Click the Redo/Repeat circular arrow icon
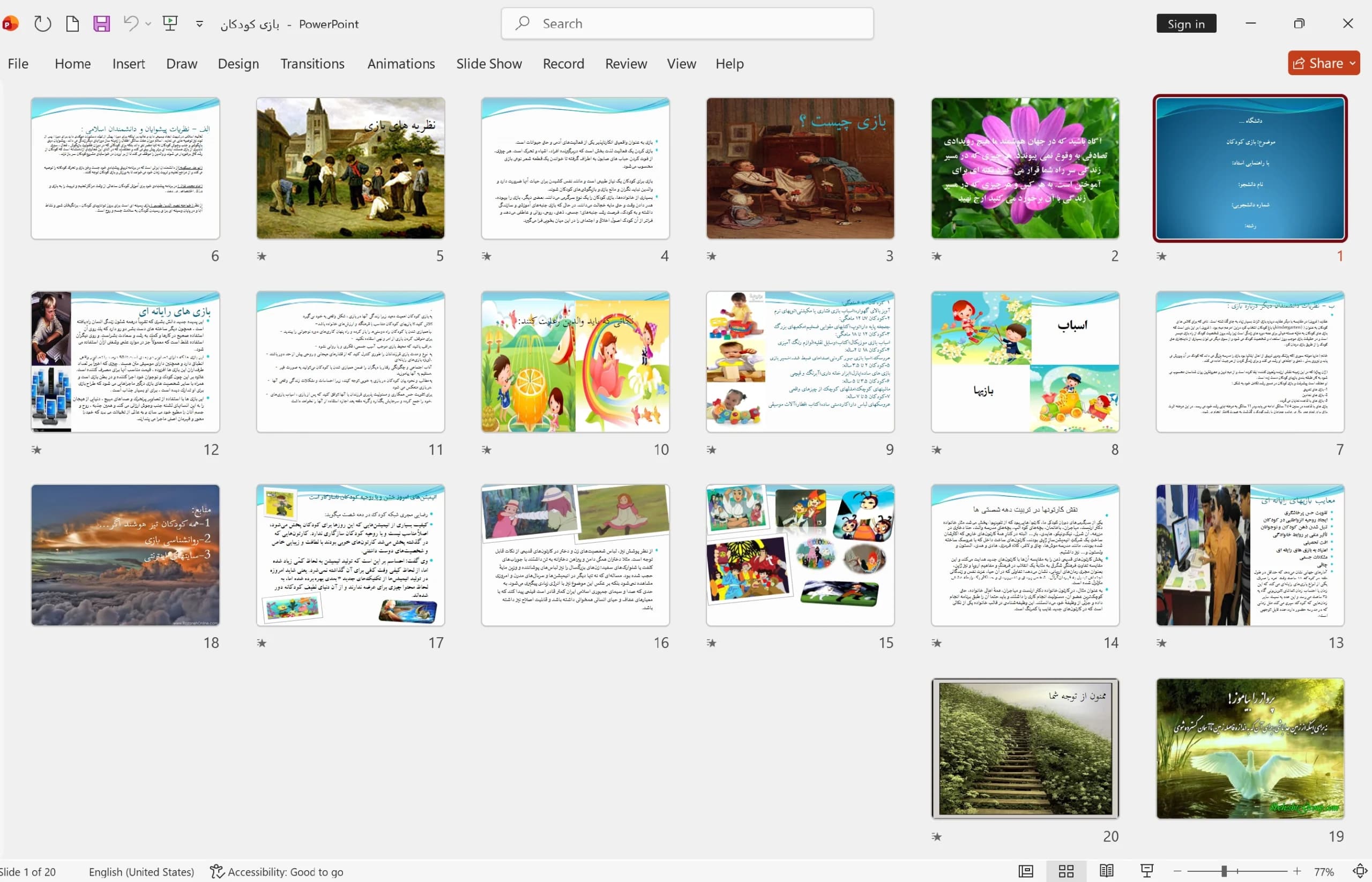 tap(42, 24)
